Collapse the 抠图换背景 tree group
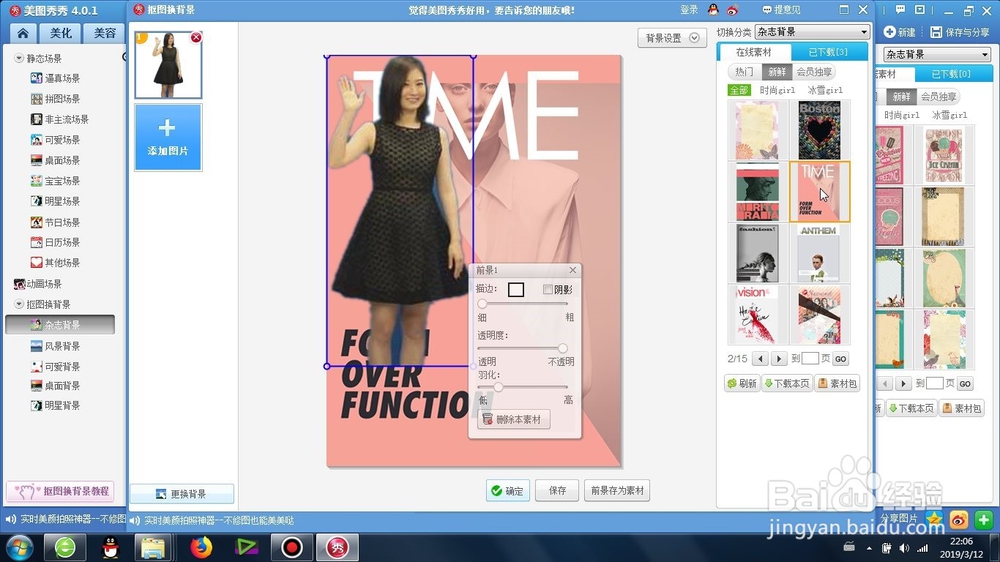This screenshot has width=1000, height=562. [19, 304]
